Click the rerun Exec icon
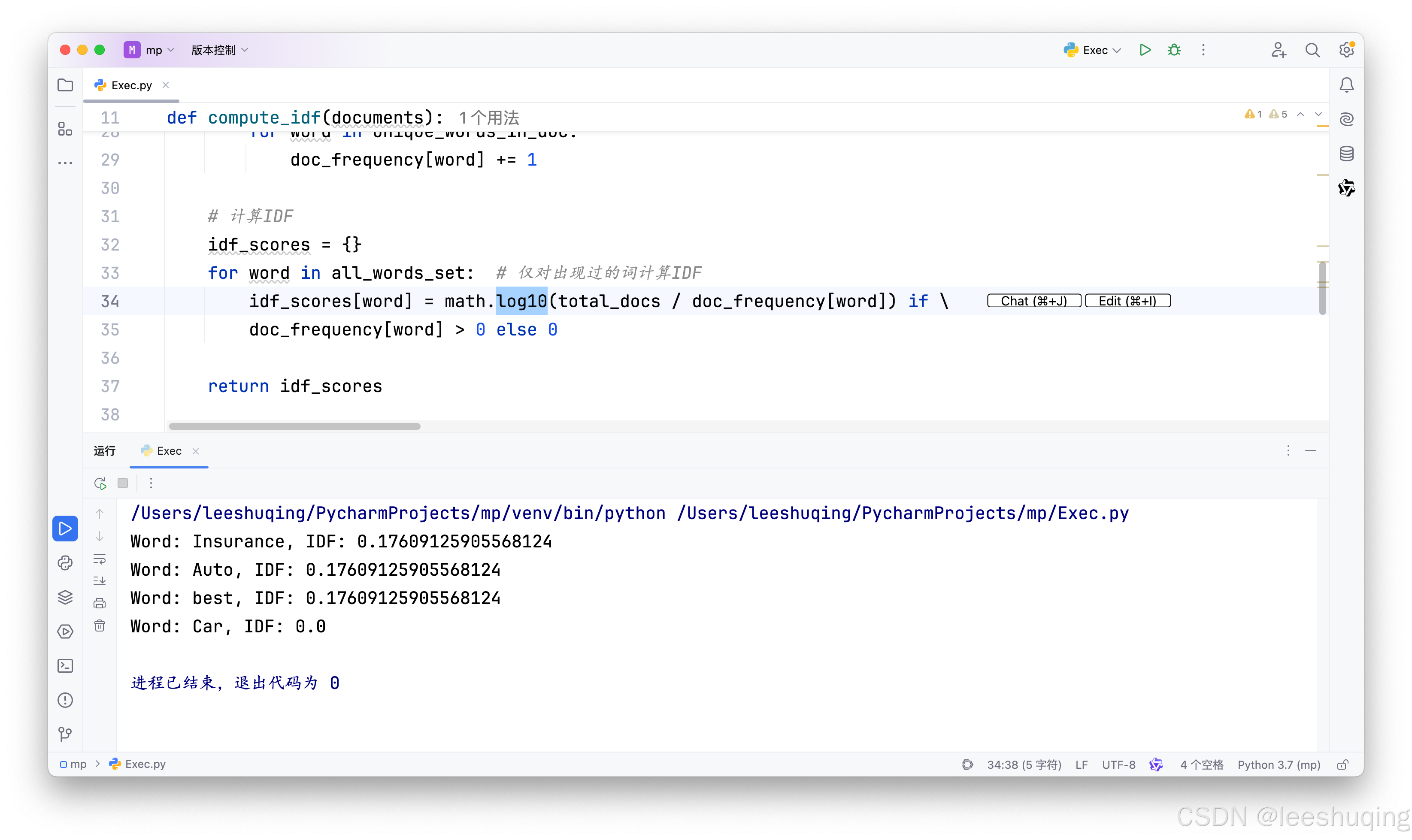Viewport: 1412px width, 840px height. pos(100,483)
